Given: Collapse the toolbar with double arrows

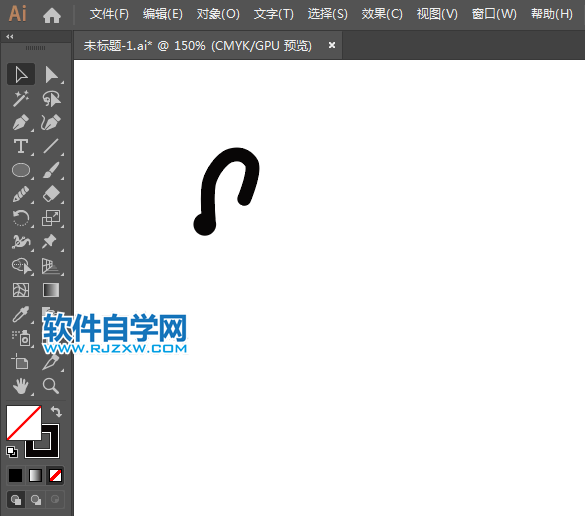Looking at the screenshot, I should point(10,37).
